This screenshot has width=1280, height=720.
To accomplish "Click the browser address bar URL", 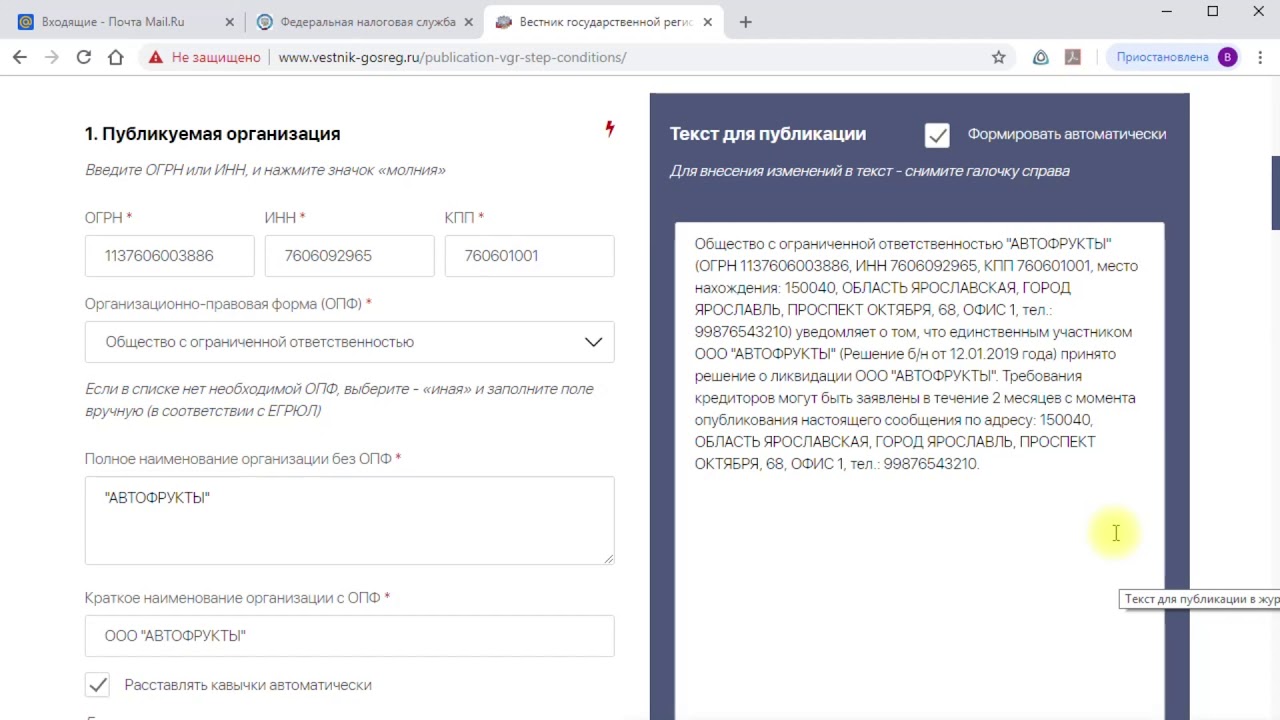I will pyautogui.click(x=452, y=57).
